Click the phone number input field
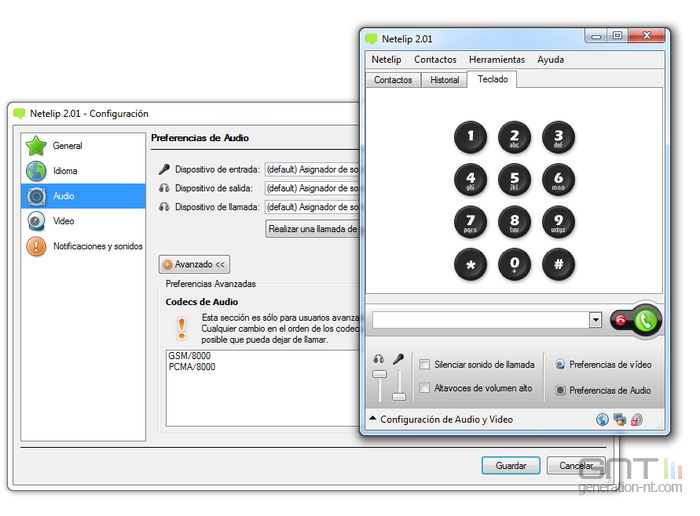Screen dimensions: 700x516 tap(481, 320)
